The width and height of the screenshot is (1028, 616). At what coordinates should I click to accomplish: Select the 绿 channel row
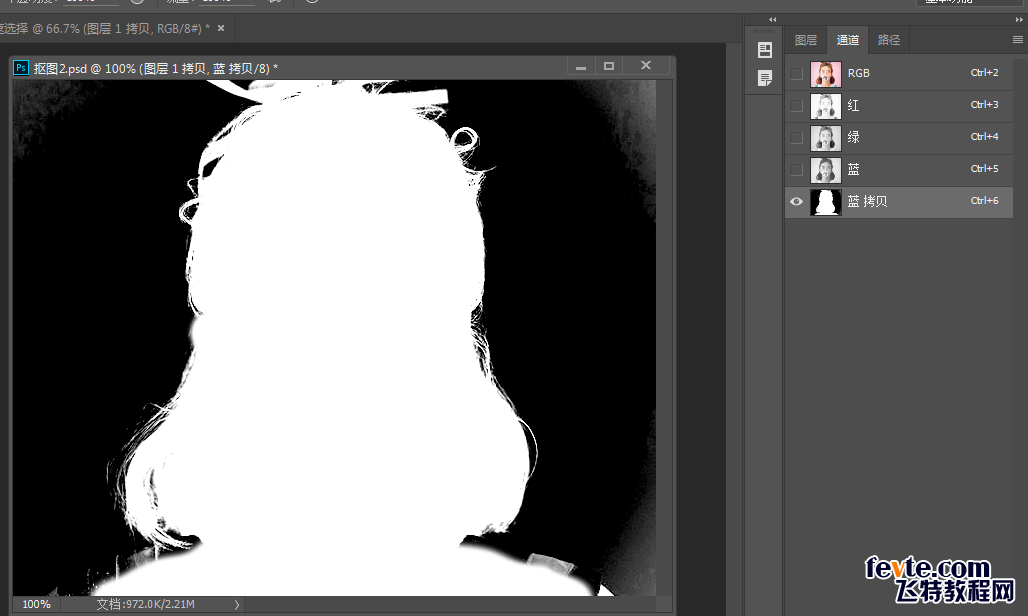tap(899, 138)
